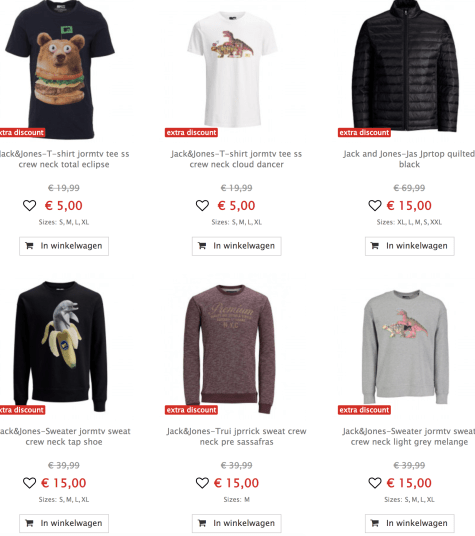Favorite the bear burger T-shirt with the heart
Screen dimensions: 475x536
point(29,205)
